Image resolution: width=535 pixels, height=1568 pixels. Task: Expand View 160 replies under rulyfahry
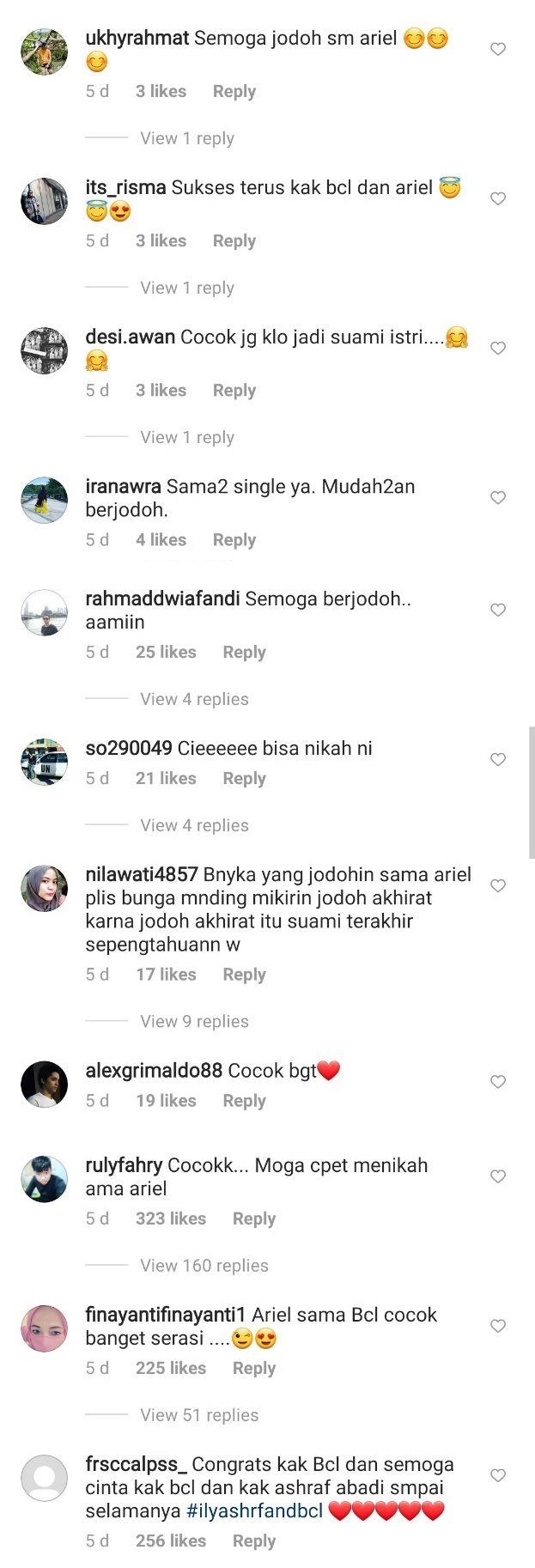(x=204, y=1266)
